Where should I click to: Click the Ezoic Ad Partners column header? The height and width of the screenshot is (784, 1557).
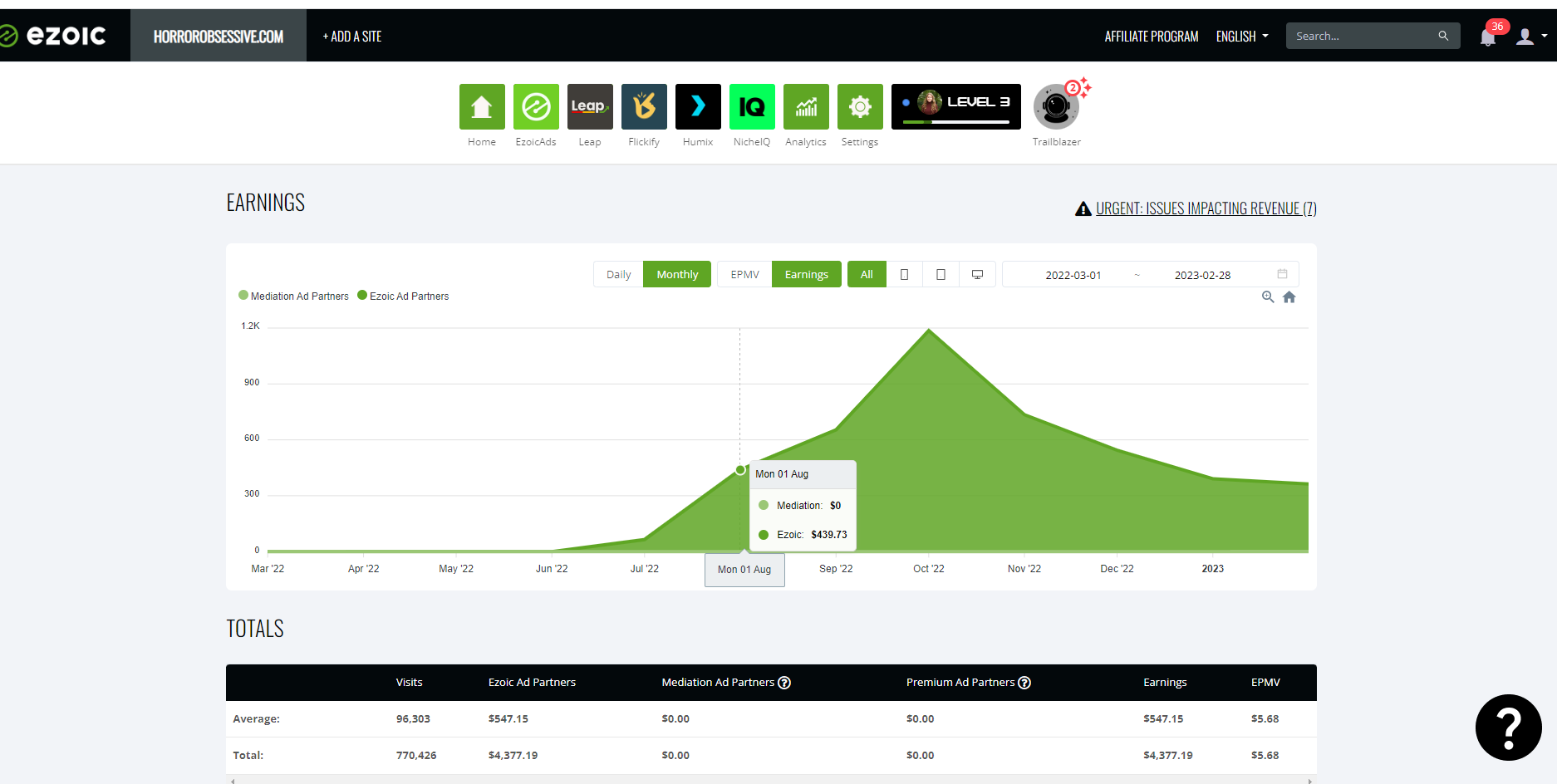click(532, 683)
